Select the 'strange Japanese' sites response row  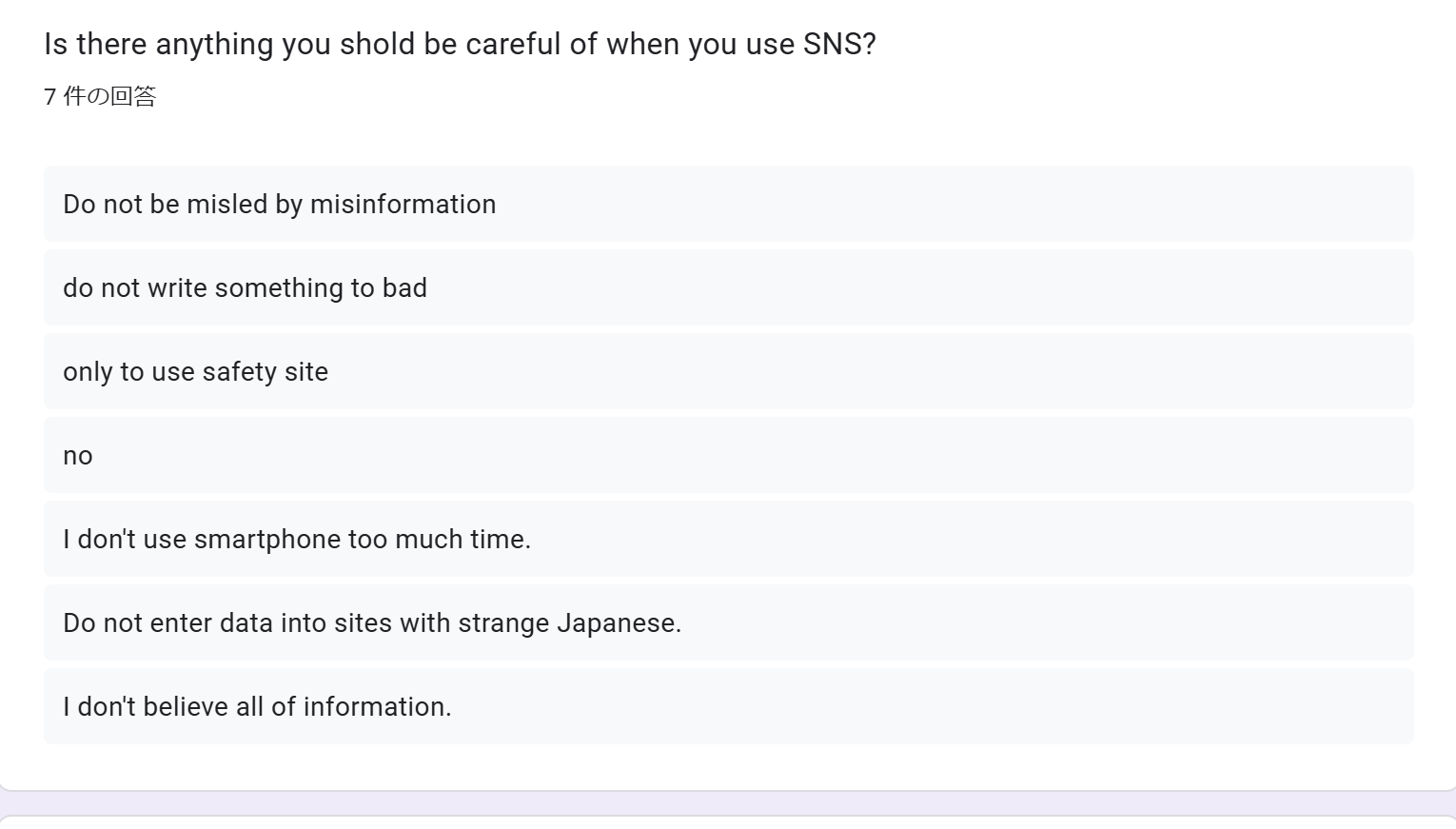728,622
